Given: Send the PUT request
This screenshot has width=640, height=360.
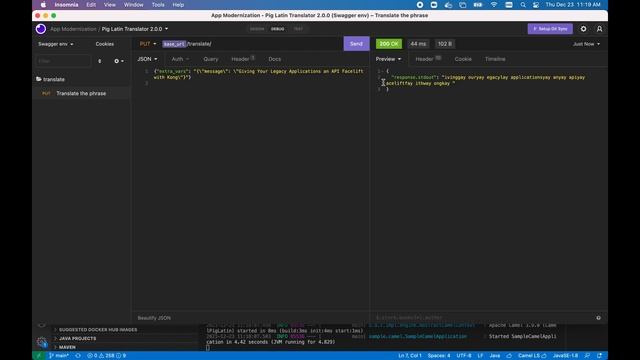Looking at the screenshot, I should 356,44.
